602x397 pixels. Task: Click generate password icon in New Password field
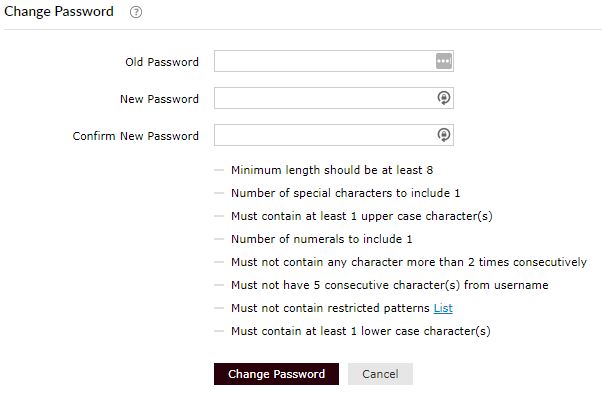point(444,98)
